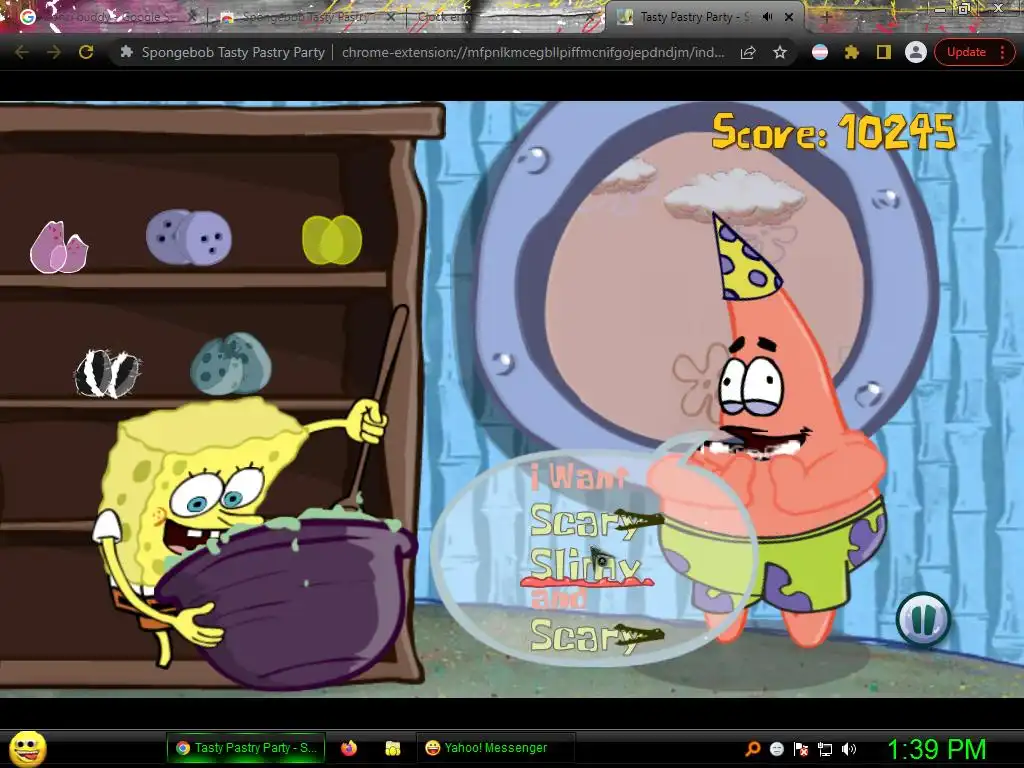
Task: Click the word Slimy in Patrick's bubble
Action: (x=584, y=566)
